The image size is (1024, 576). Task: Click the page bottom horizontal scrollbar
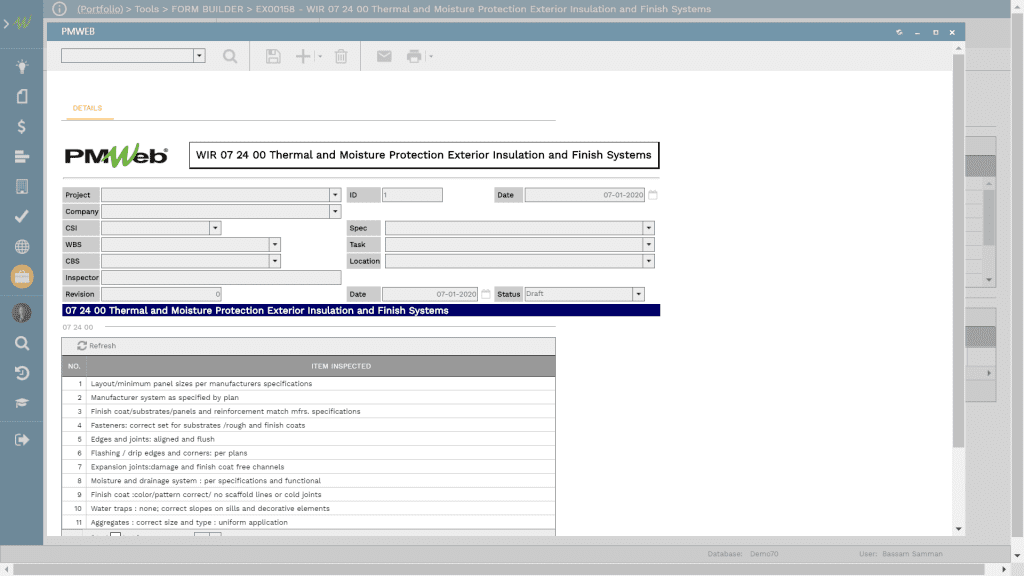coord(498,569)
